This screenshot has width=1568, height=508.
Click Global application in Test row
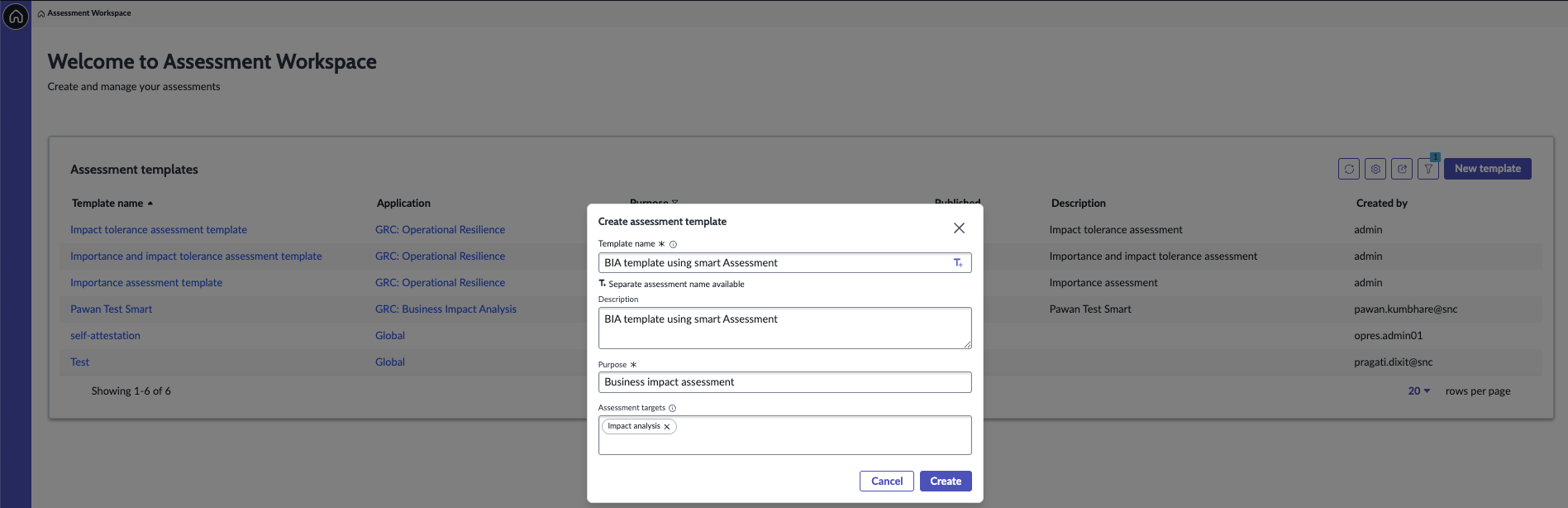point(390,362)
